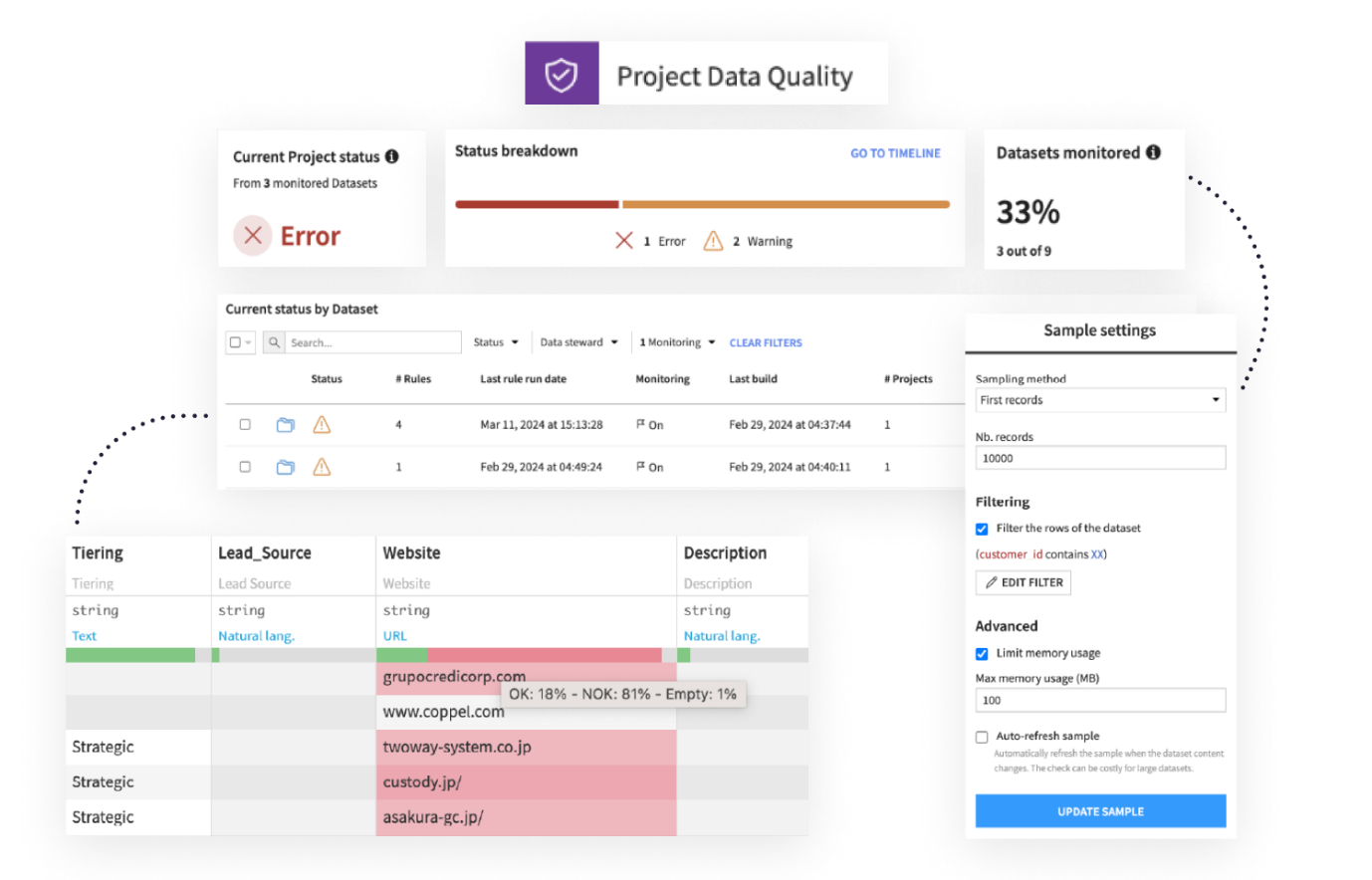Viewport: 1372px width, 880px height.
Task: Click the red Error status X icon
Action: pos(253,236)
